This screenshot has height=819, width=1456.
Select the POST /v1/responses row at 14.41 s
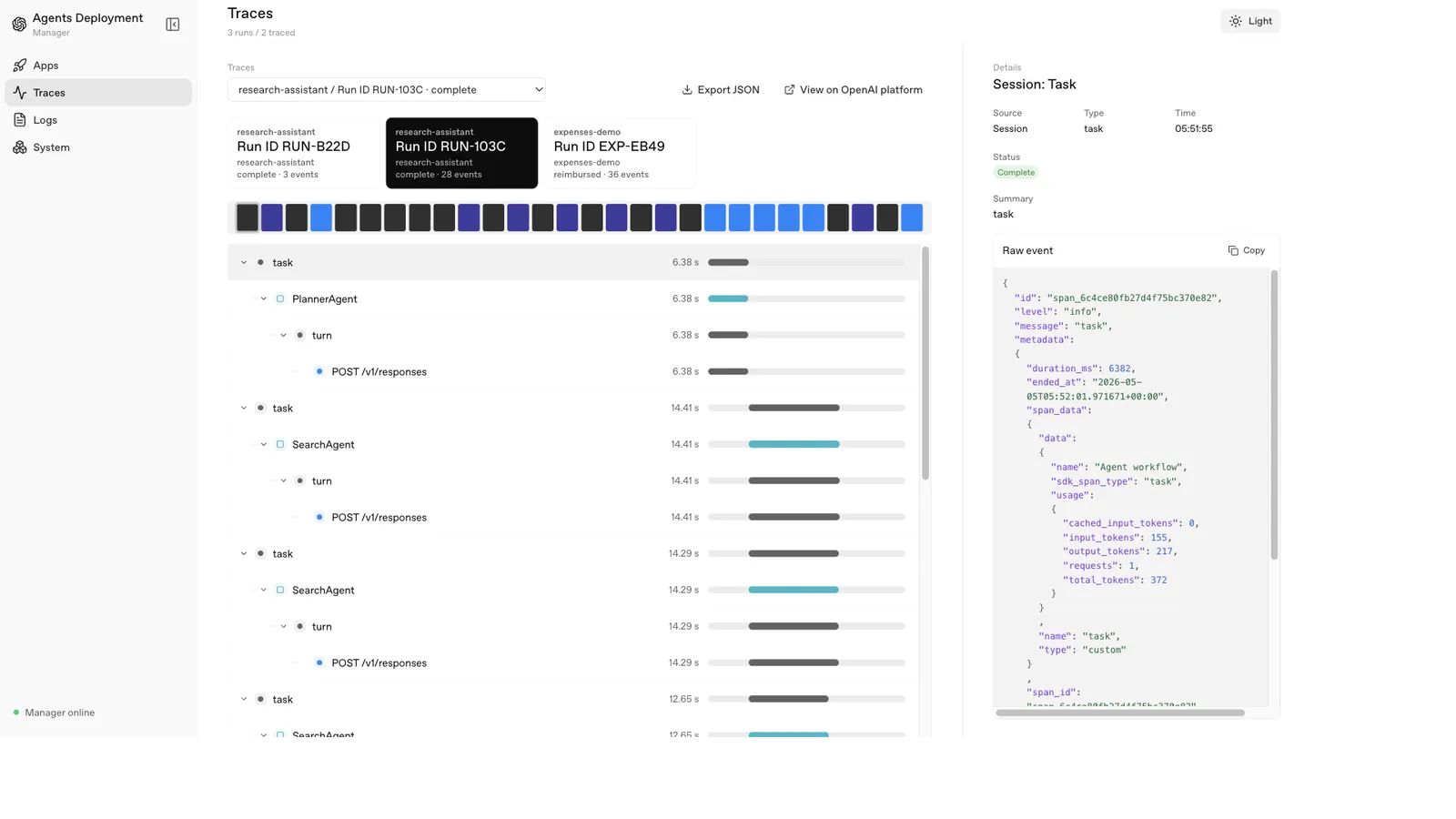(x=573, y=518)
